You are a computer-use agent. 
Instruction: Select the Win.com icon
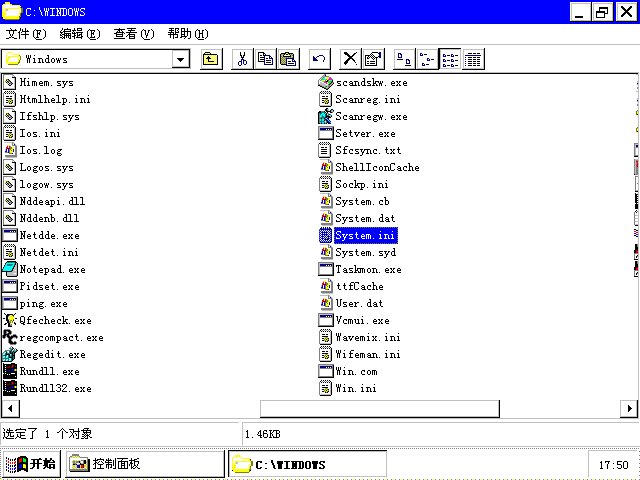pos(326,371)
